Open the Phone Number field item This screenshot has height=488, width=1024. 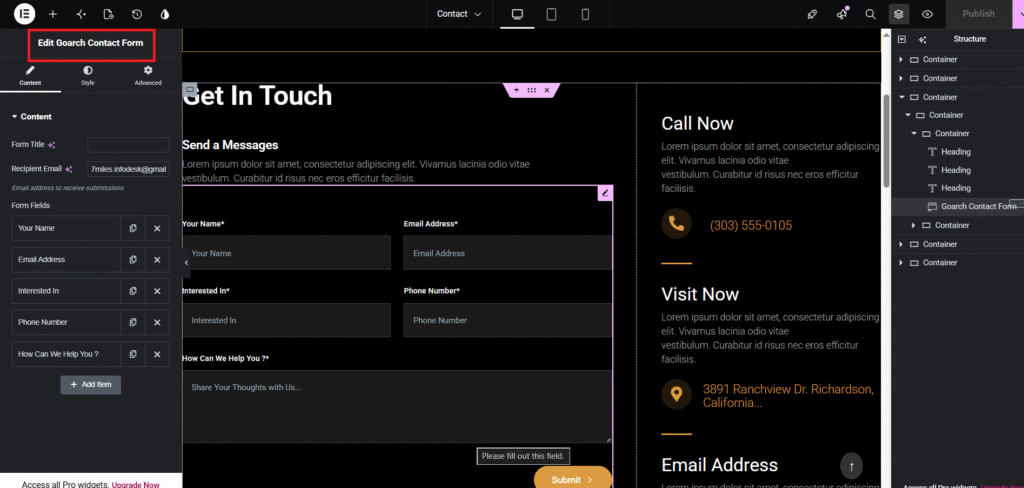tap(66, 322)
